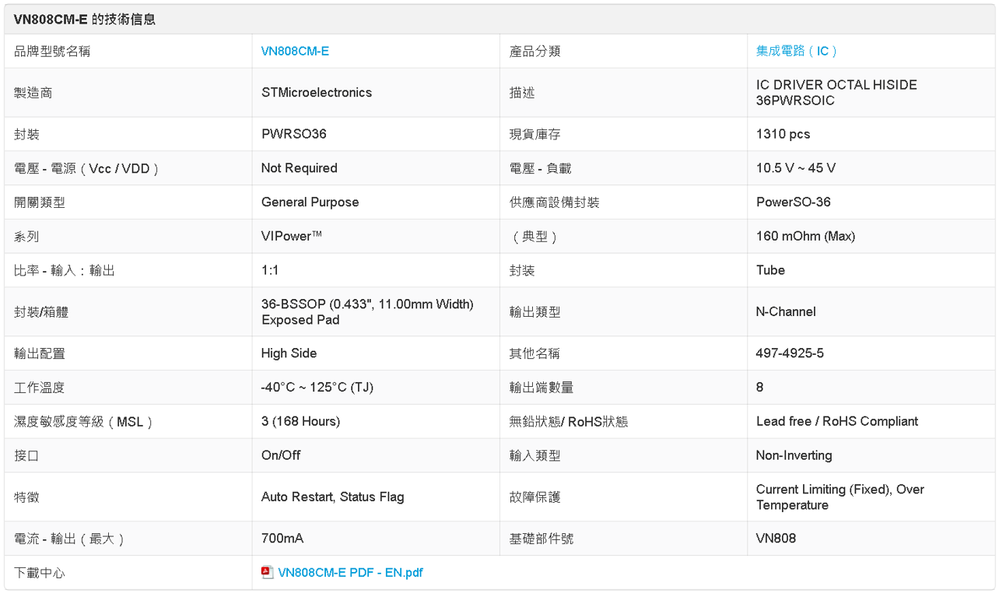Select the 輸出配置 label
This screenshot has width=999, height=594.
pos(40,353)
